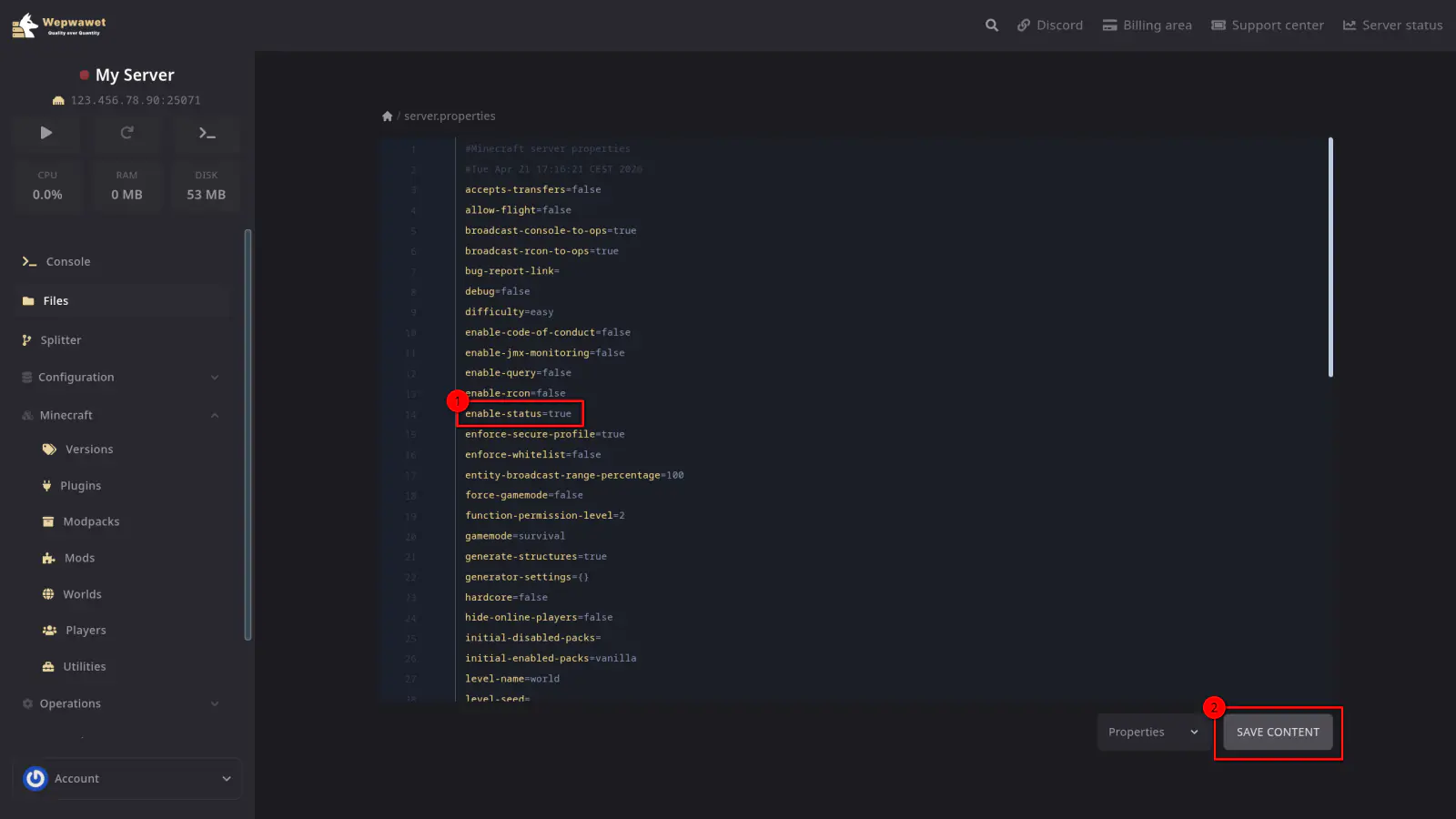
Task: Click the Save Content button
Action: coord(1277,733)
